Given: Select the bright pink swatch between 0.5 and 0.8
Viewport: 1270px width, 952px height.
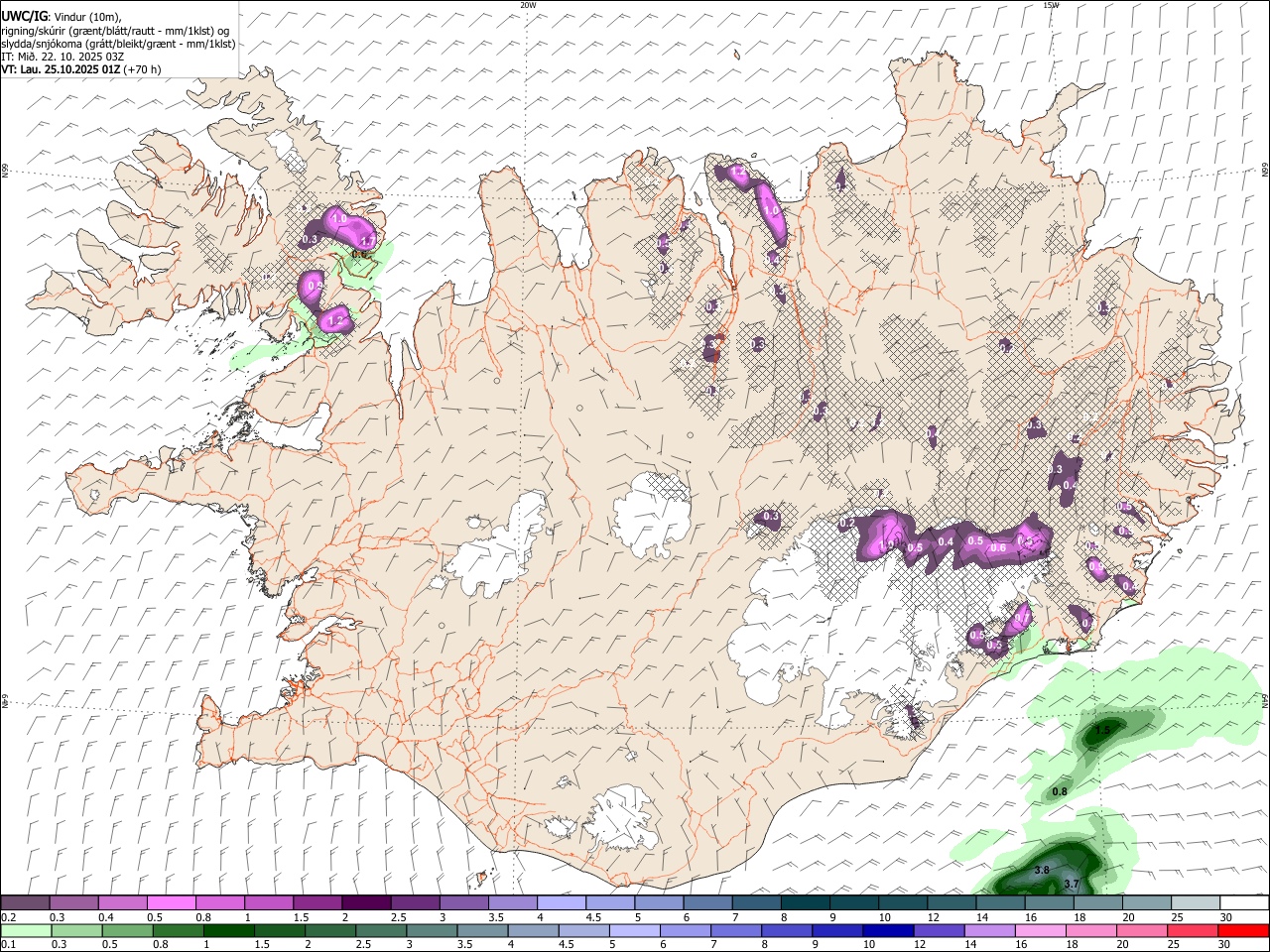Looking at the screenshot, I should tap(172, 903).
